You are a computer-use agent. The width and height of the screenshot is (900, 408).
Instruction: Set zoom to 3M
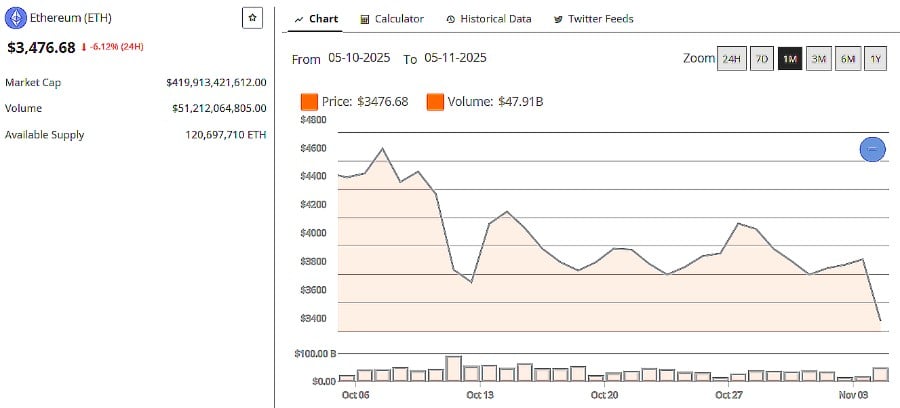coord(819,59)
